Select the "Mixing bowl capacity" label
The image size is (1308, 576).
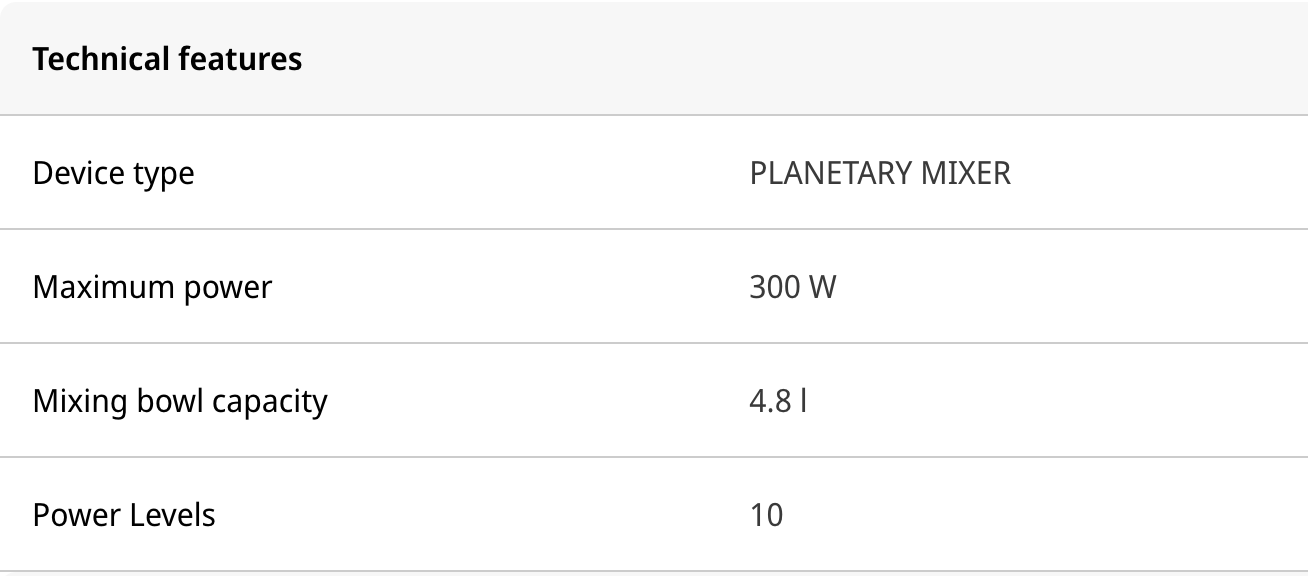pos(180,402)
